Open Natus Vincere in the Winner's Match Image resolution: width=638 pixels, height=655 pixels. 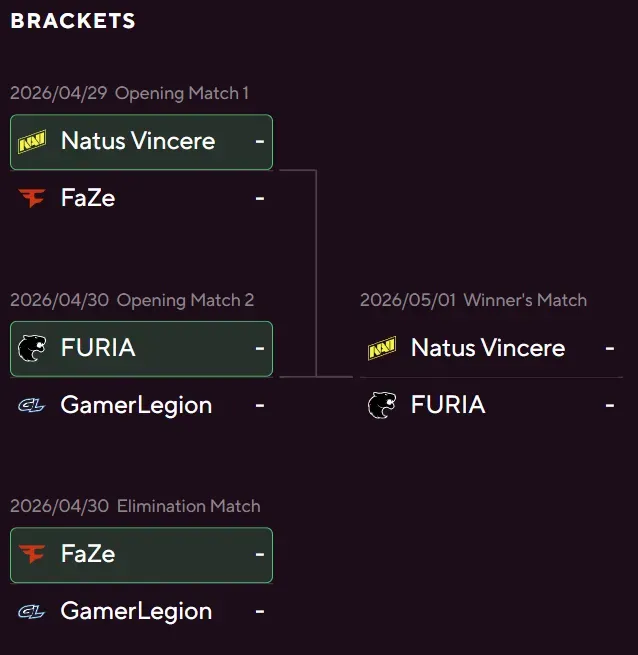click(488, 348)
